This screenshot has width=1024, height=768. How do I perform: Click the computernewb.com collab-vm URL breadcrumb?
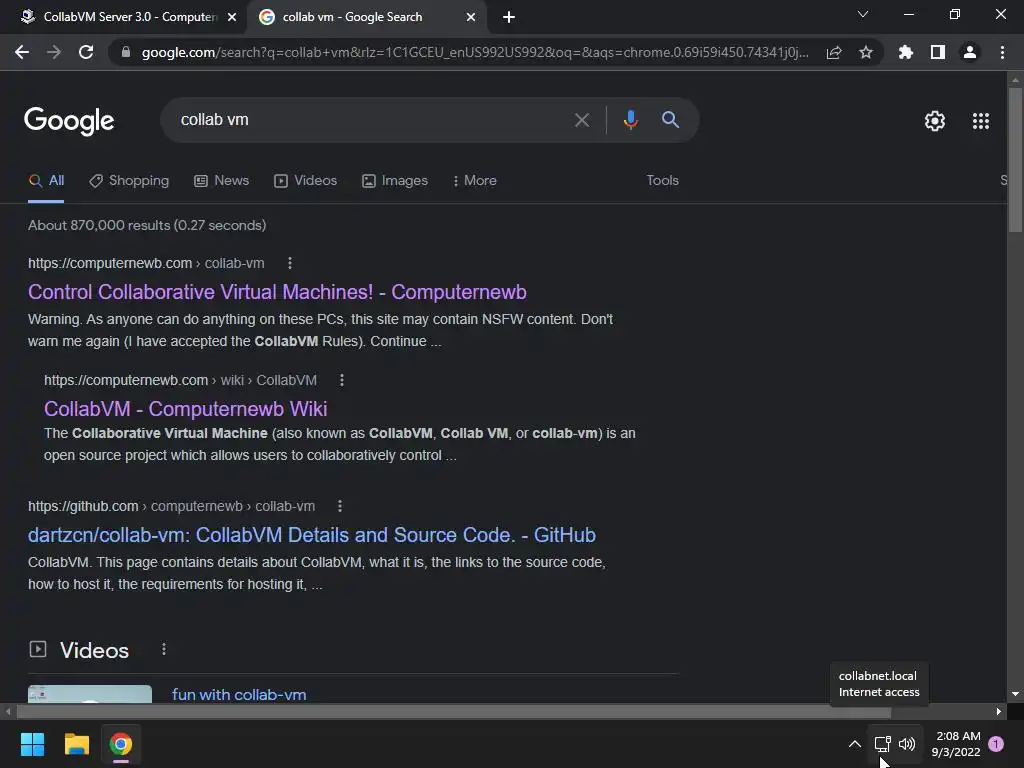point(146,263)
